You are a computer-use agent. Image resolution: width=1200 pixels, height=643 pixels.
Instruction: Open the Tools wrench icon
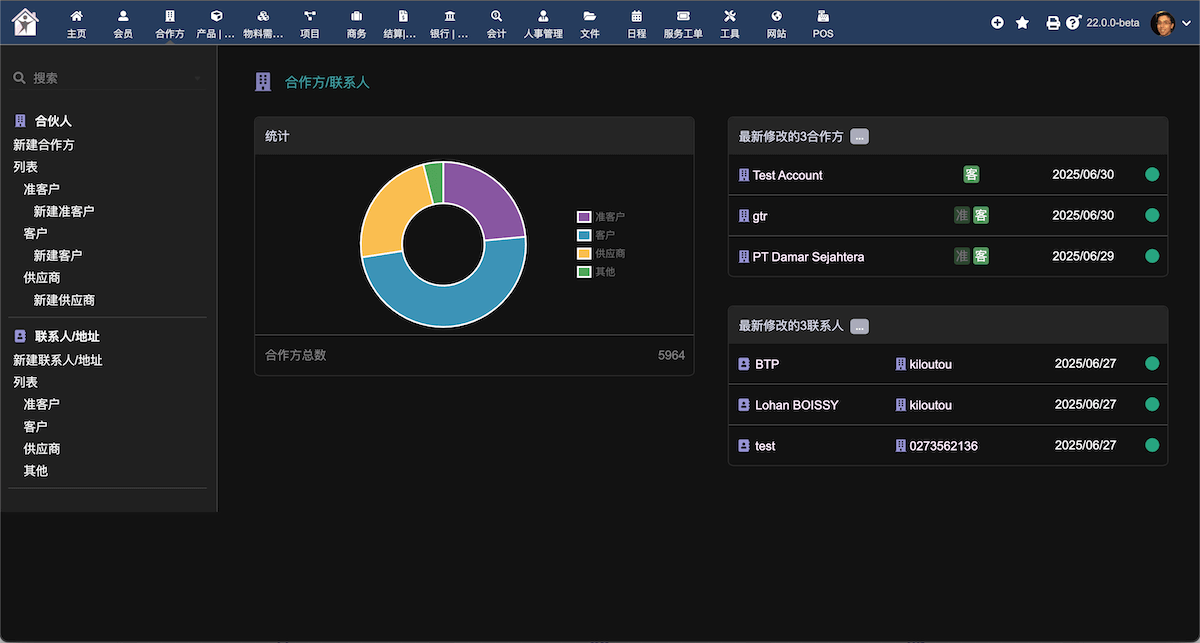pyautogui.click(x=729, y=17)
